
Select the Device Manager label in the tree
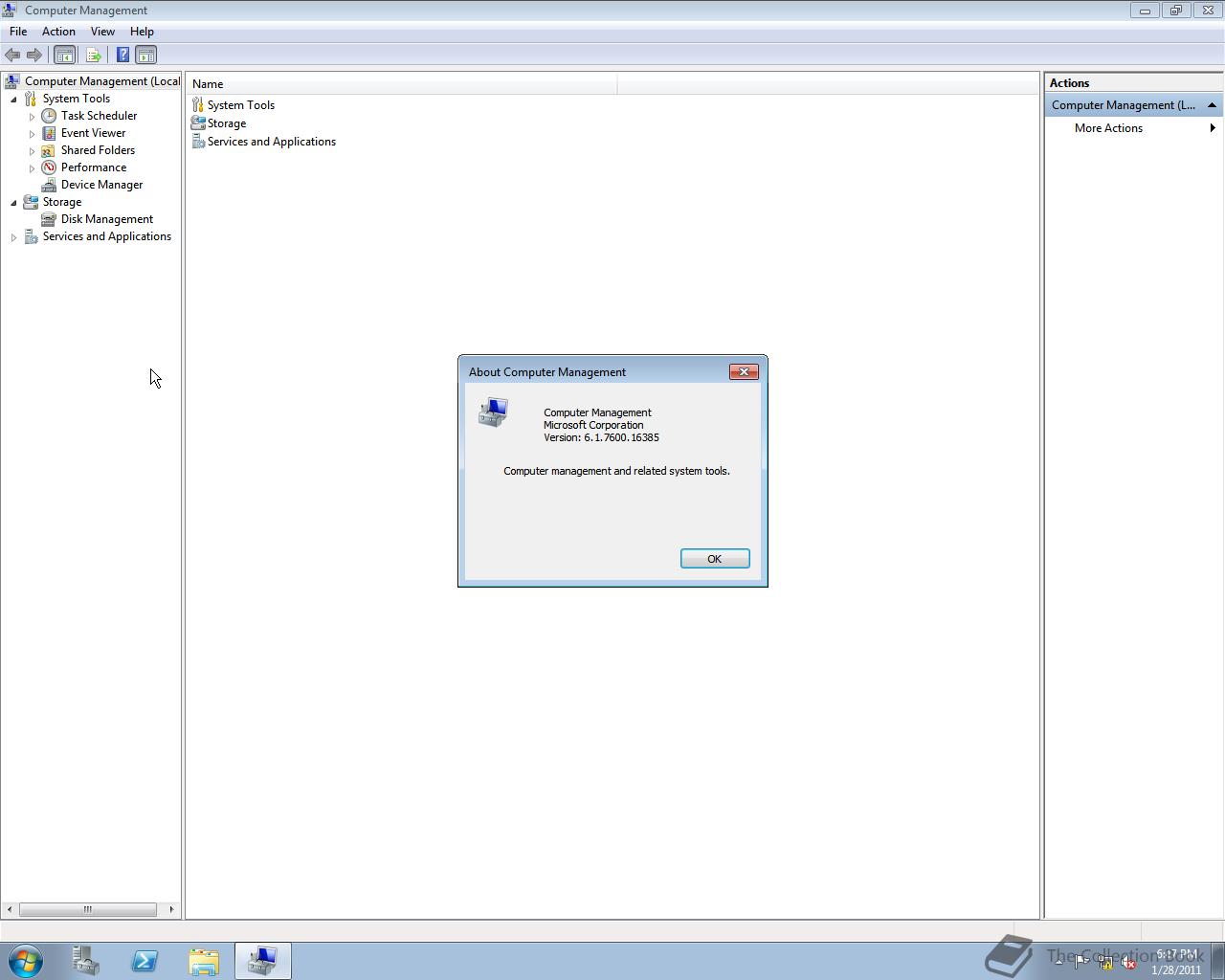[101, 185]
